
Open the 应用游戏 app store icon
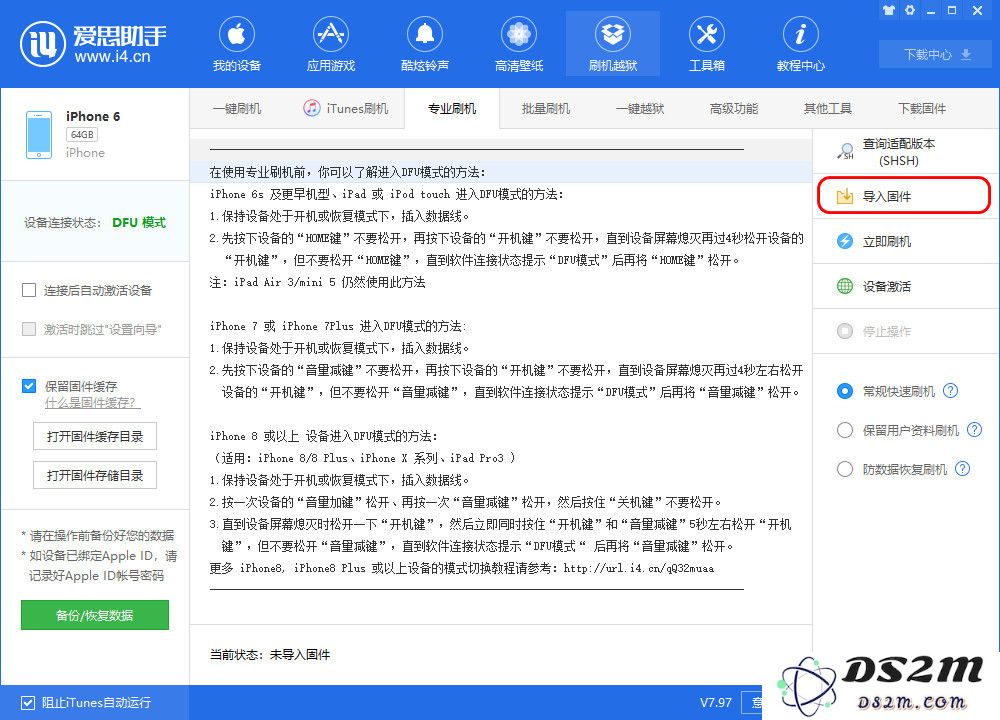point(330,34)
